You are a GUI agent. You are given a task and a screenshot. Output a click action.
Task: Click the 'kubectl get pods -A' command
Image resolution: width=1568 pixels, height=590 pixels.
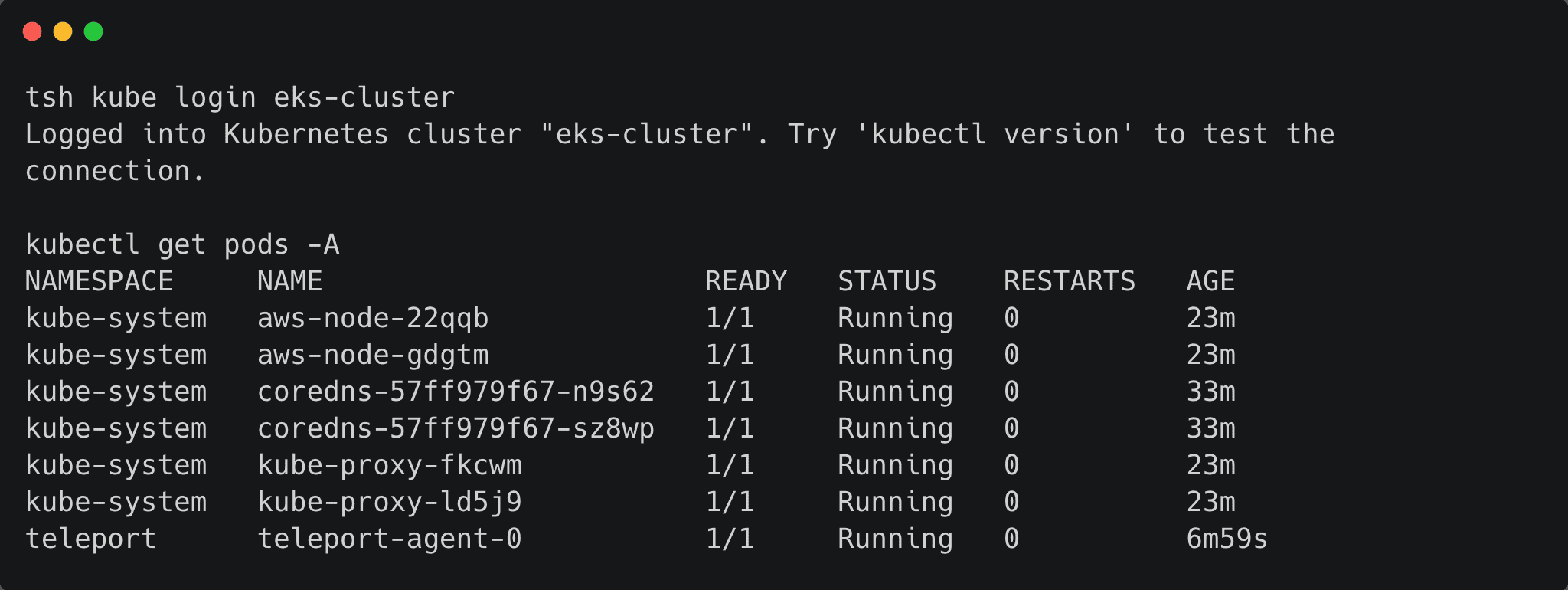pyautogui.click(x=182, y=244)
